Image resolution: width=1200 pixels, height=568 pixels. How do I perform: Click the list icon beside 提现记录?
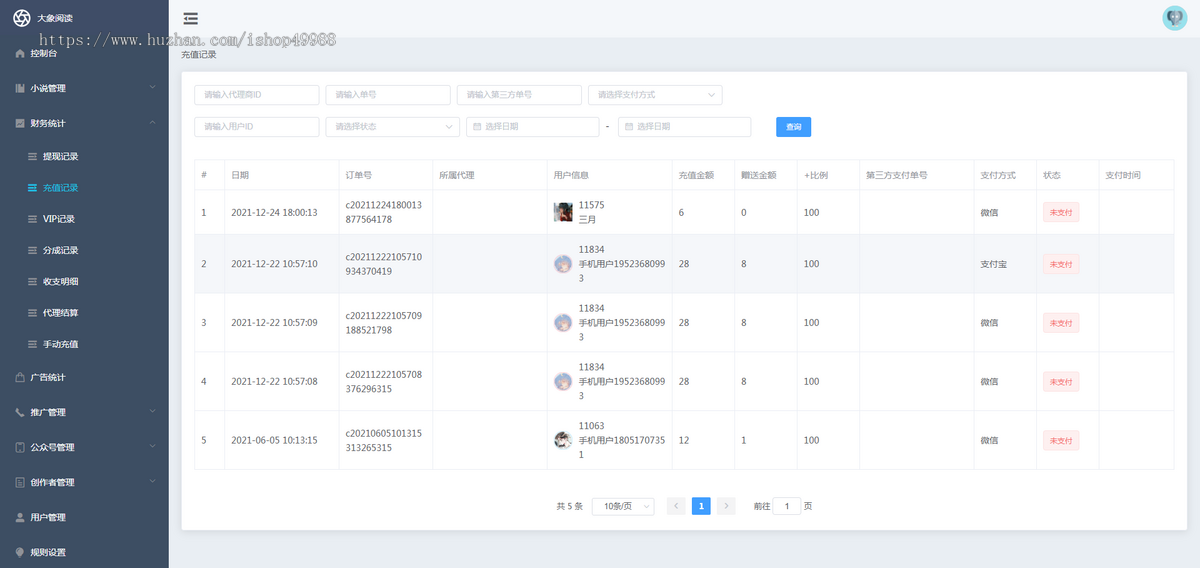[x=33, y=157]
